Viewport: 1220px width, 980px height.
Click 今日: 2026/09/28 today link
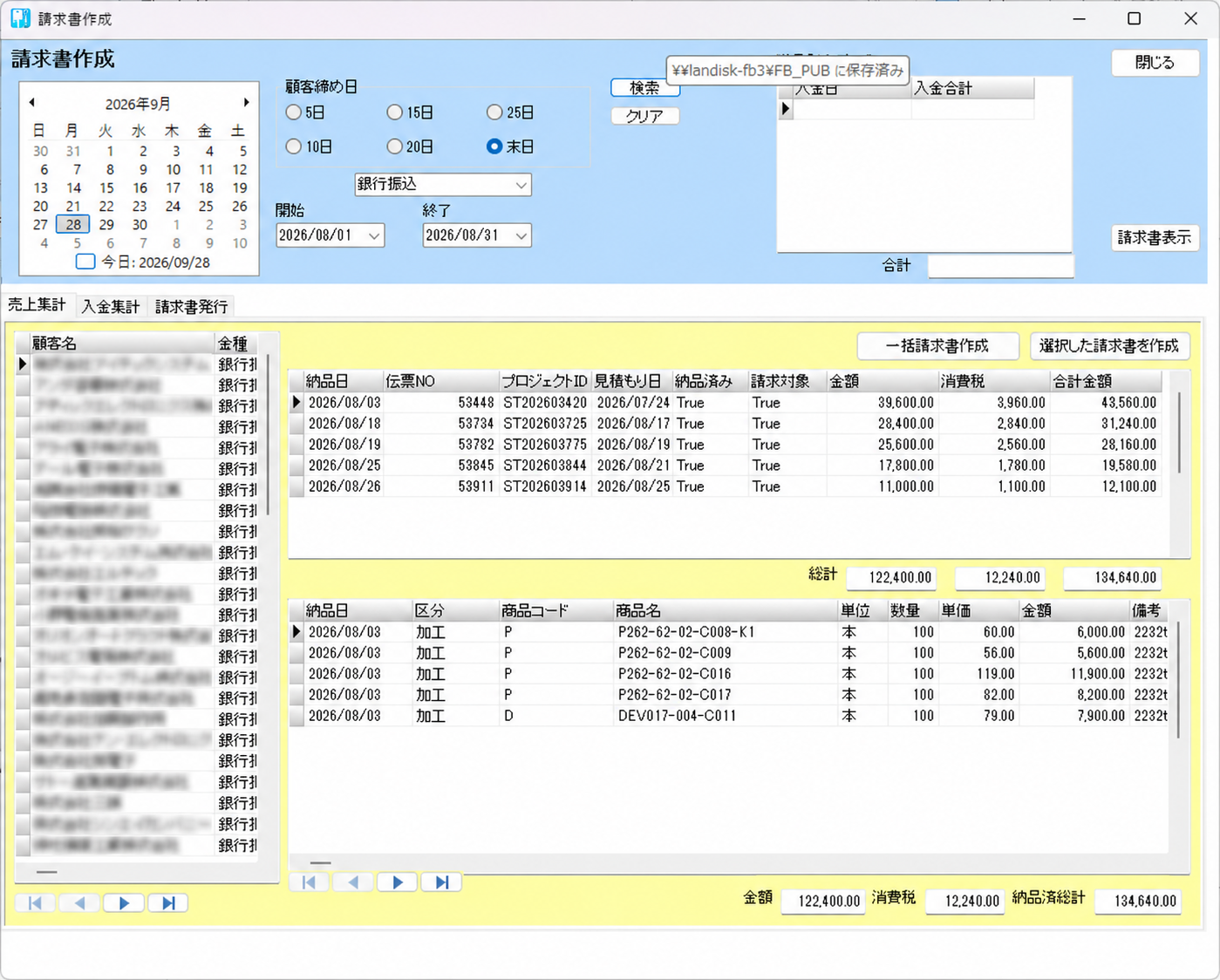(156, 262)
